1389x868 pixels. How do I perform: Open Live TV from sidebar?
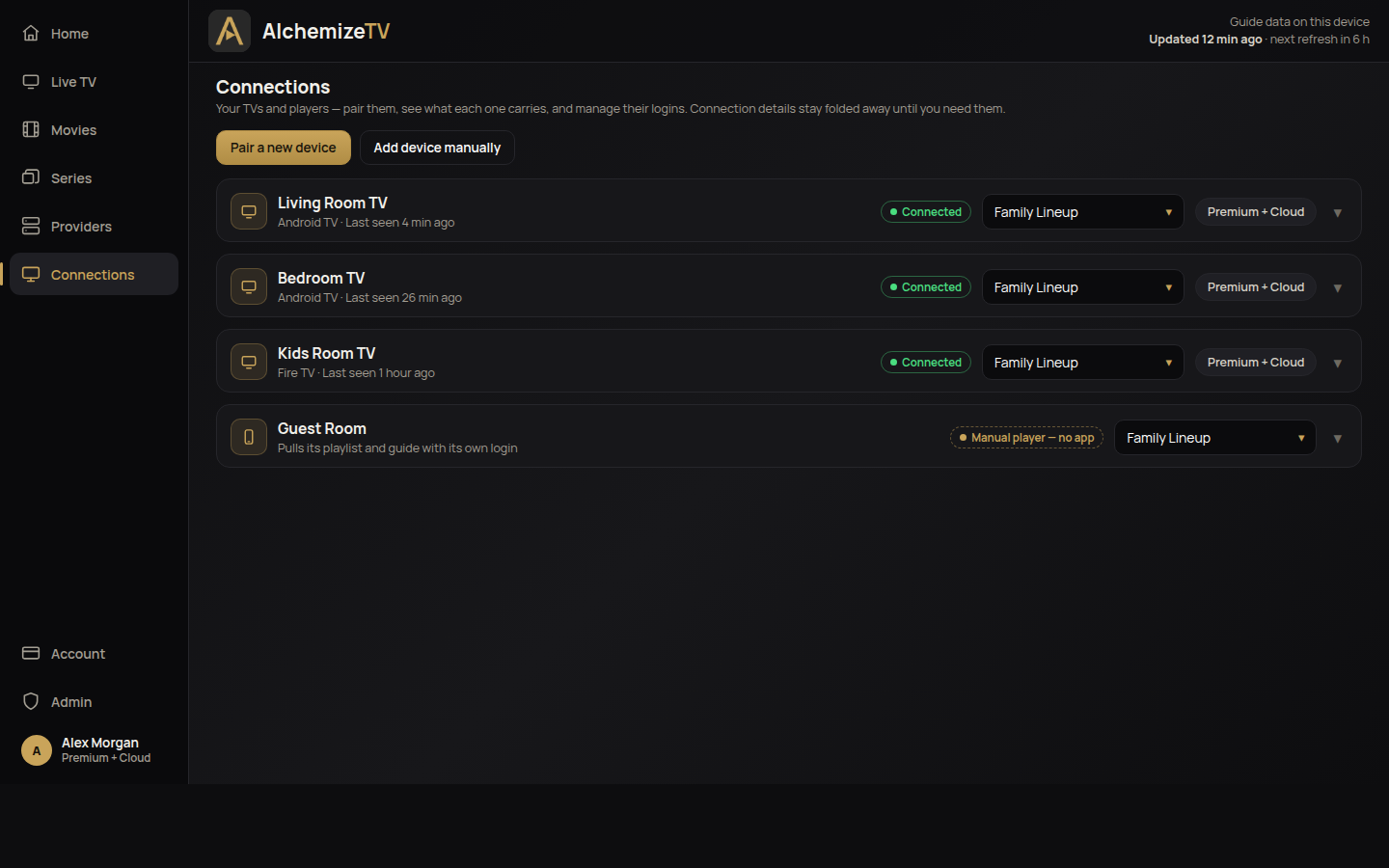click(x=94, y=81)
